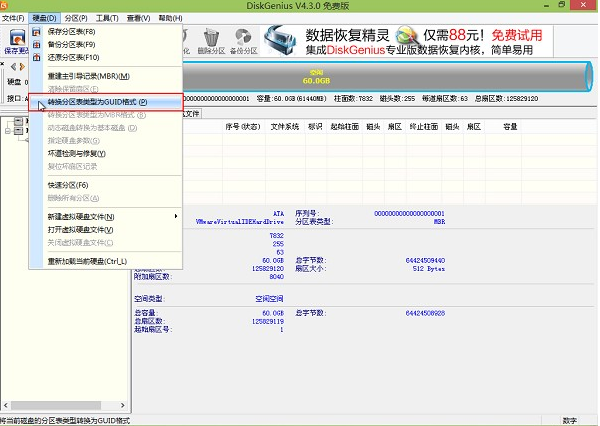Click the greyed 指定硬盘参数(G) entry

[106, 141]
